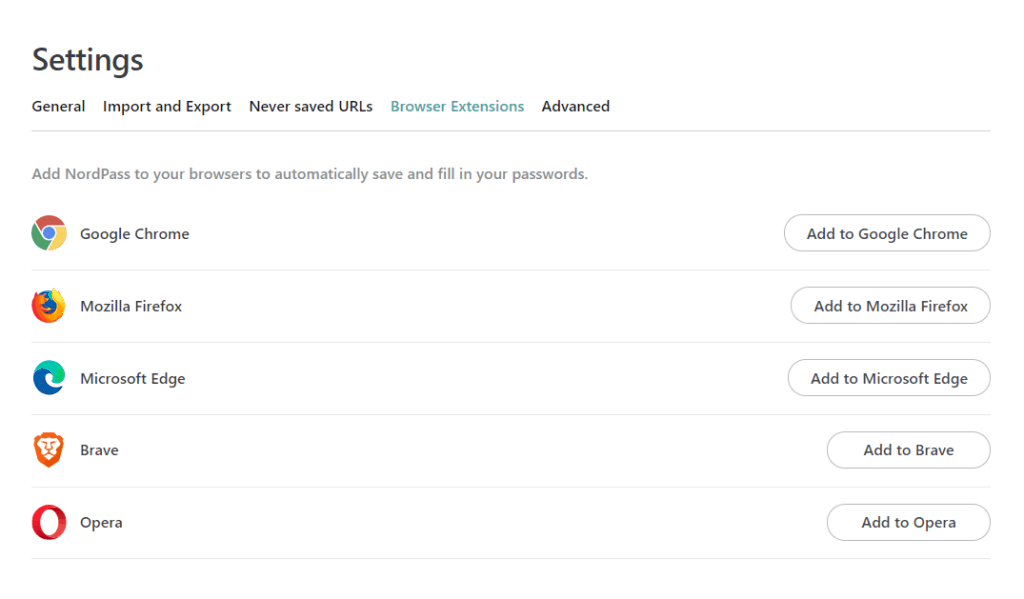This screenshot has width=1024, height=599.
Task: Switch to the Never saved URLs tab
Action: 310,106
